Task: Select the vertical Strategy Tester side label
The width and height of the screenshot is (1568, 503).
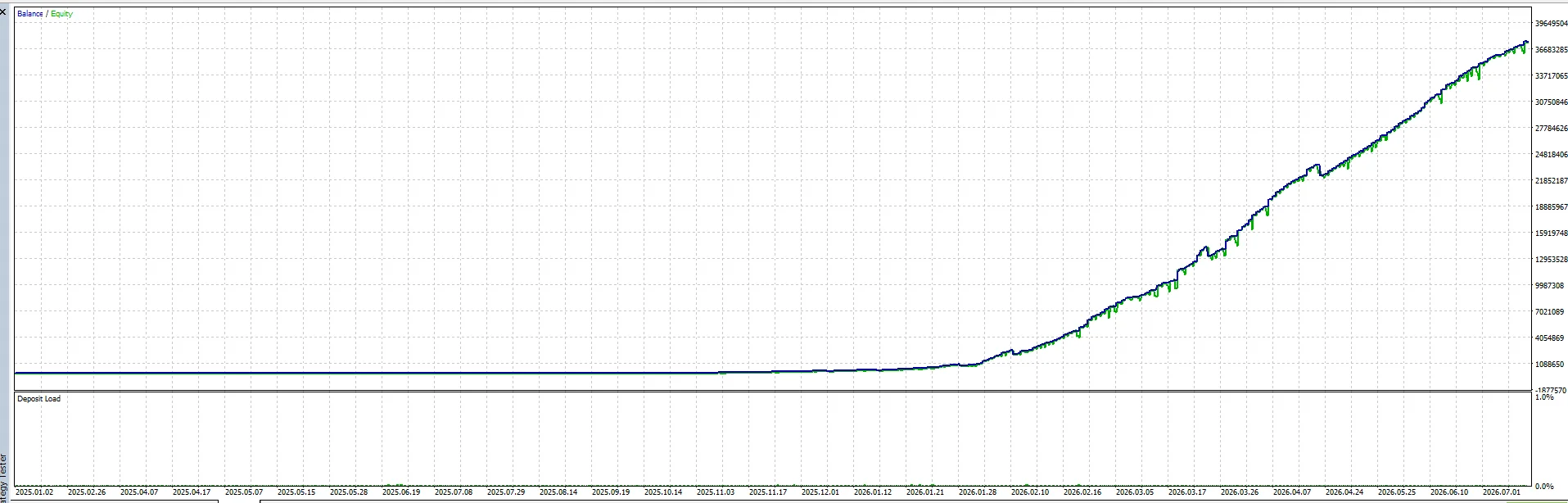Action: (4, 478)
